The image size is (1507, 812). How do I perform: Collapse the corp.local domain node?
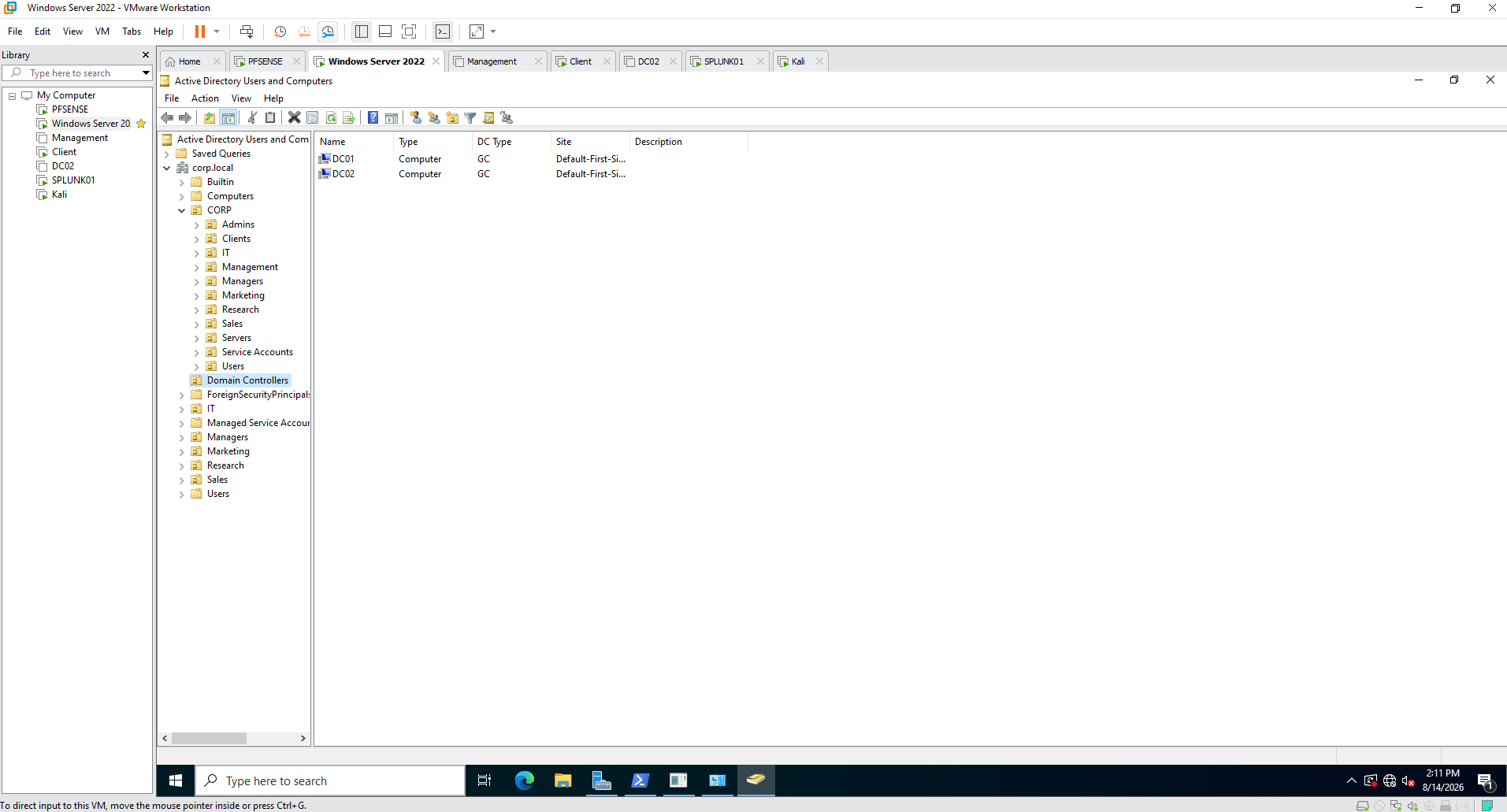click(x=167, y=168)
